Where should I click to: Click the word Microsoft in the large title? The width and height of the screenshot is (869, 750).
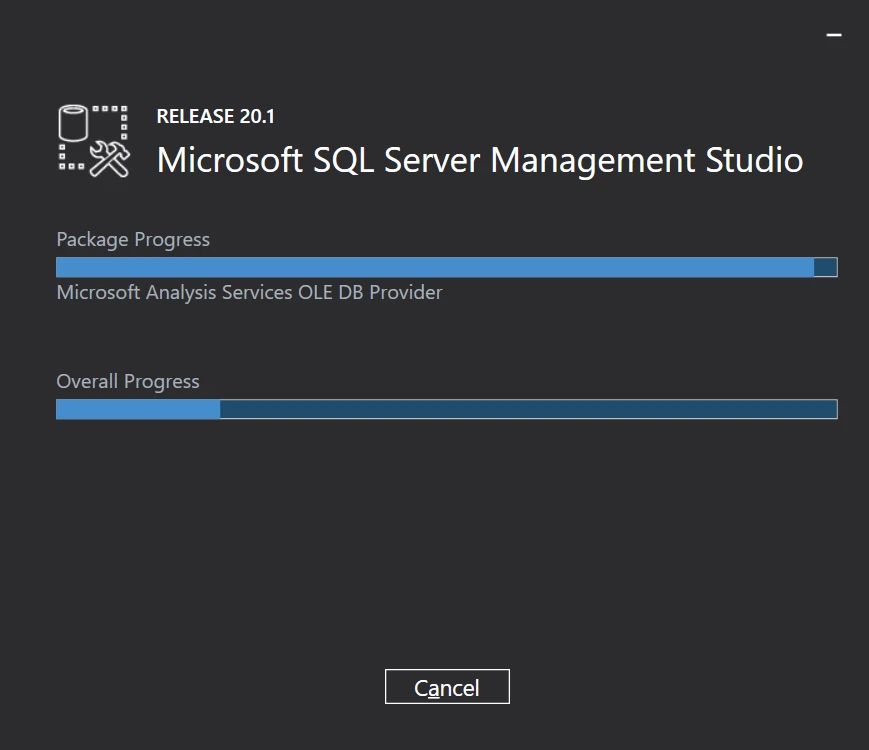[230, 160]
